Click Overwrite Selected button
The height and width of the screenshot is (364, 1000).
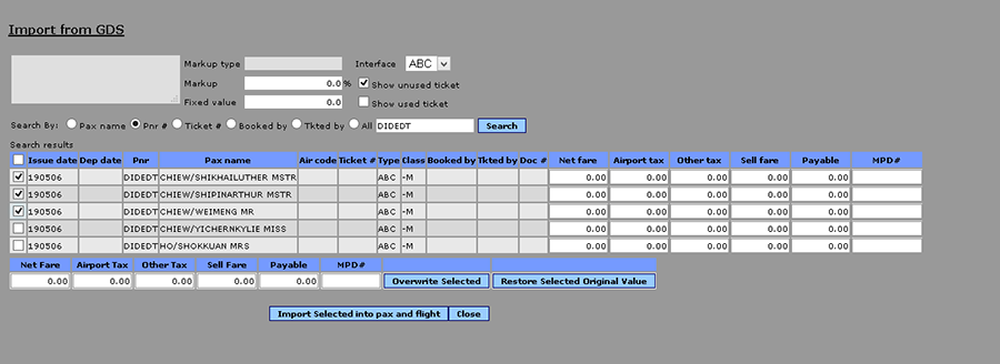436,281
